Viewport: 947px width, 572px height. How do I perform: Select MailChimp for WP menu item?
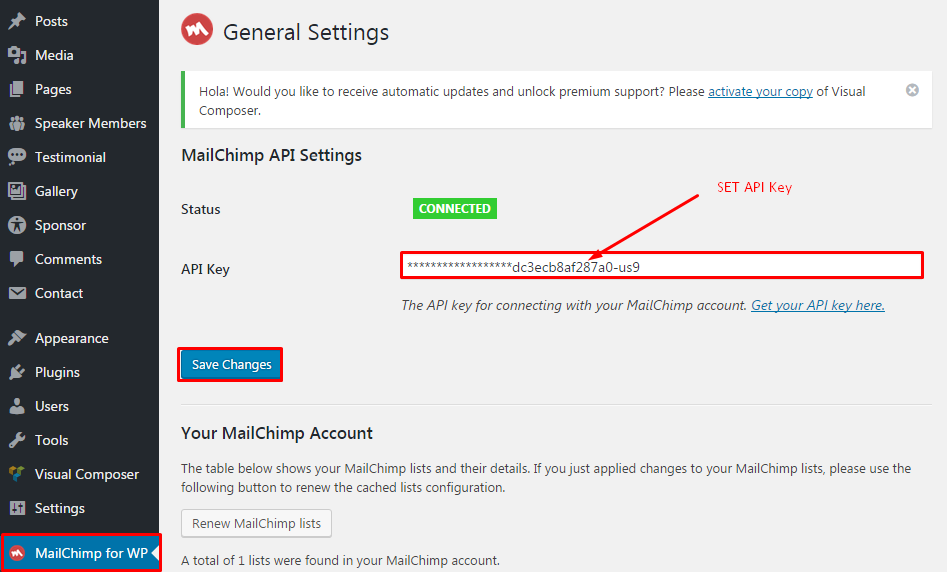pos(90,553)
